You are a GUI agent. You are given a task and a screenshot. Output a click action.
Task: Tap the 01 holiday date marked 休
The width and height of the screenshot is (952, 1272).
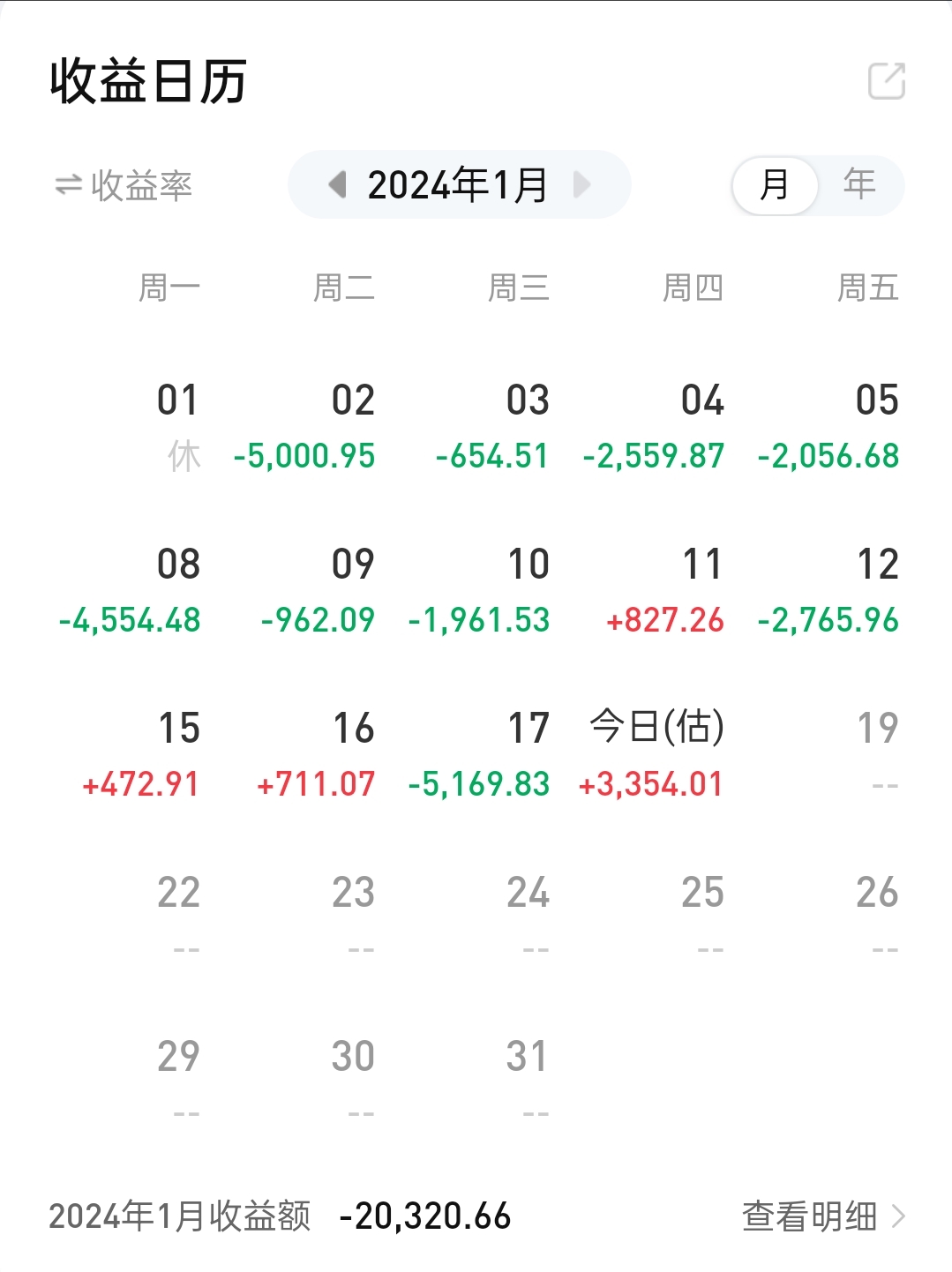[178, 427]
